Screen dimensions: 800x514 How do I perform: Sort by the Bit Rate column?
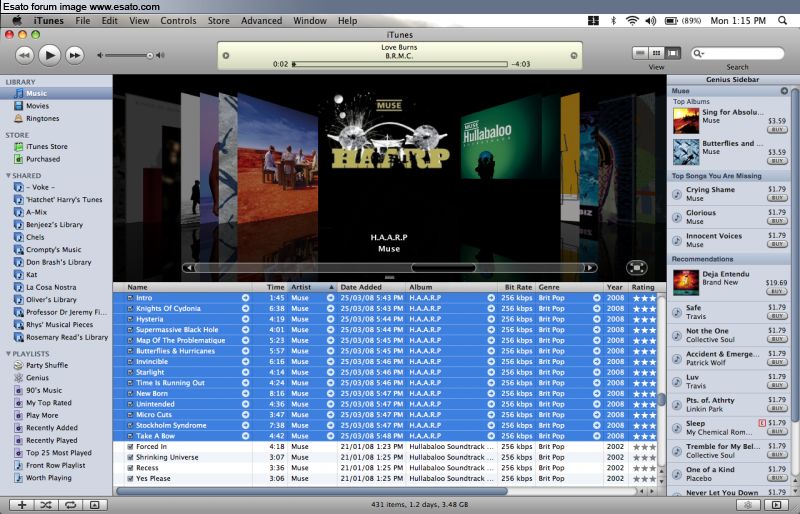point(517,287)
